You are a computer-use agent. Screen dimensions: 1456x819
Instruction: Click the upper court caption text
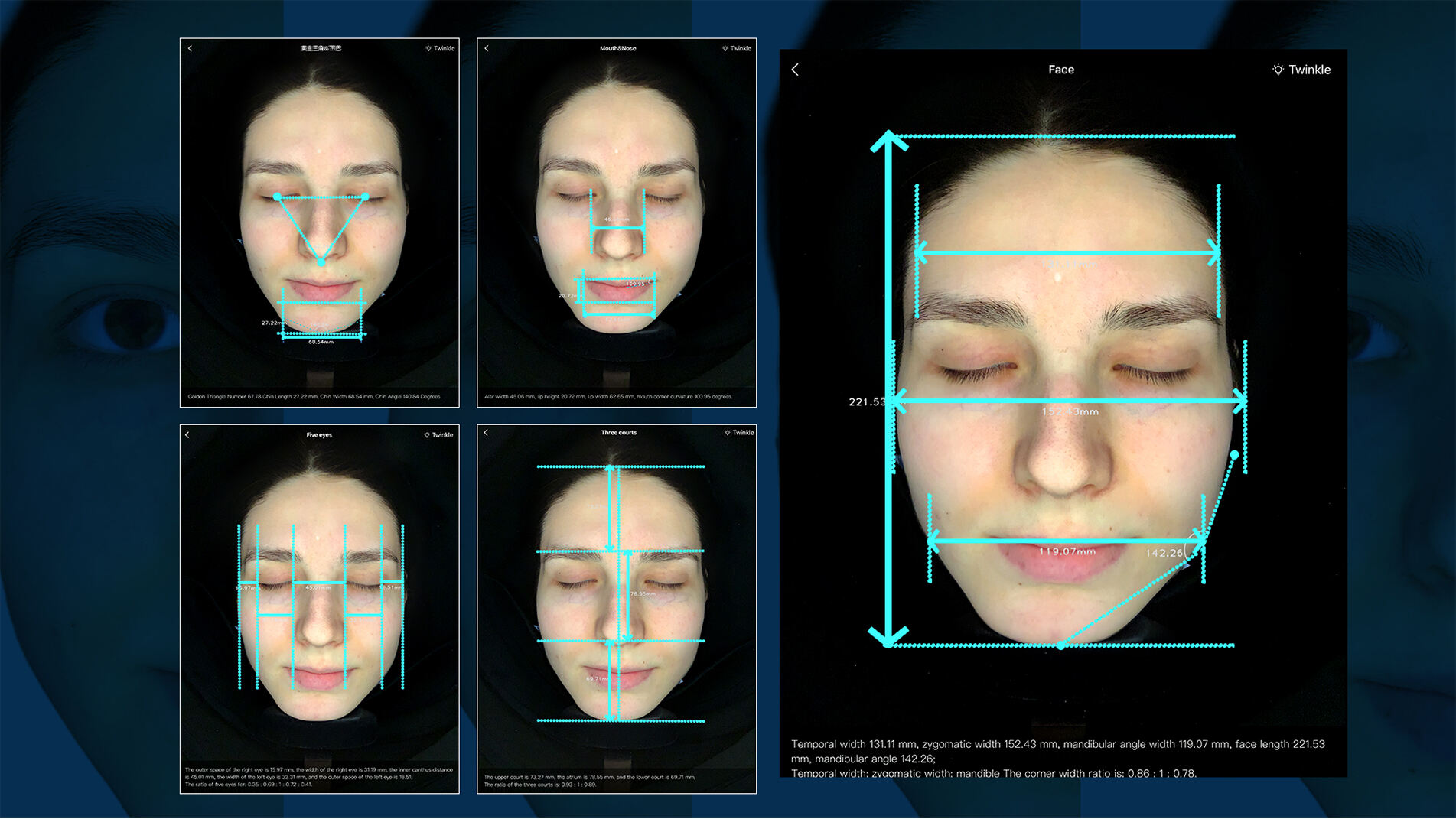(x=590, y=781)
